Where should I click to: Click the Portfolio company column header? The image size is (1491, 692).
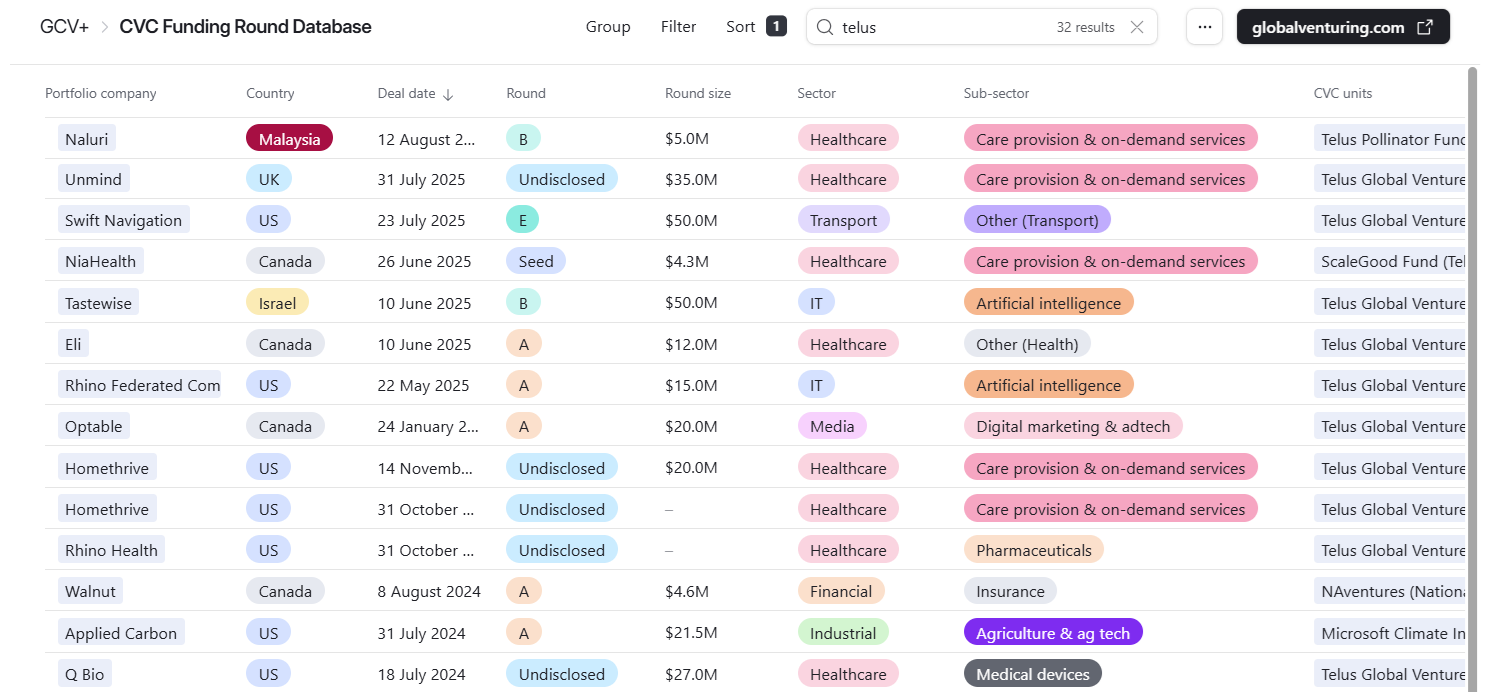coord(101,93)
